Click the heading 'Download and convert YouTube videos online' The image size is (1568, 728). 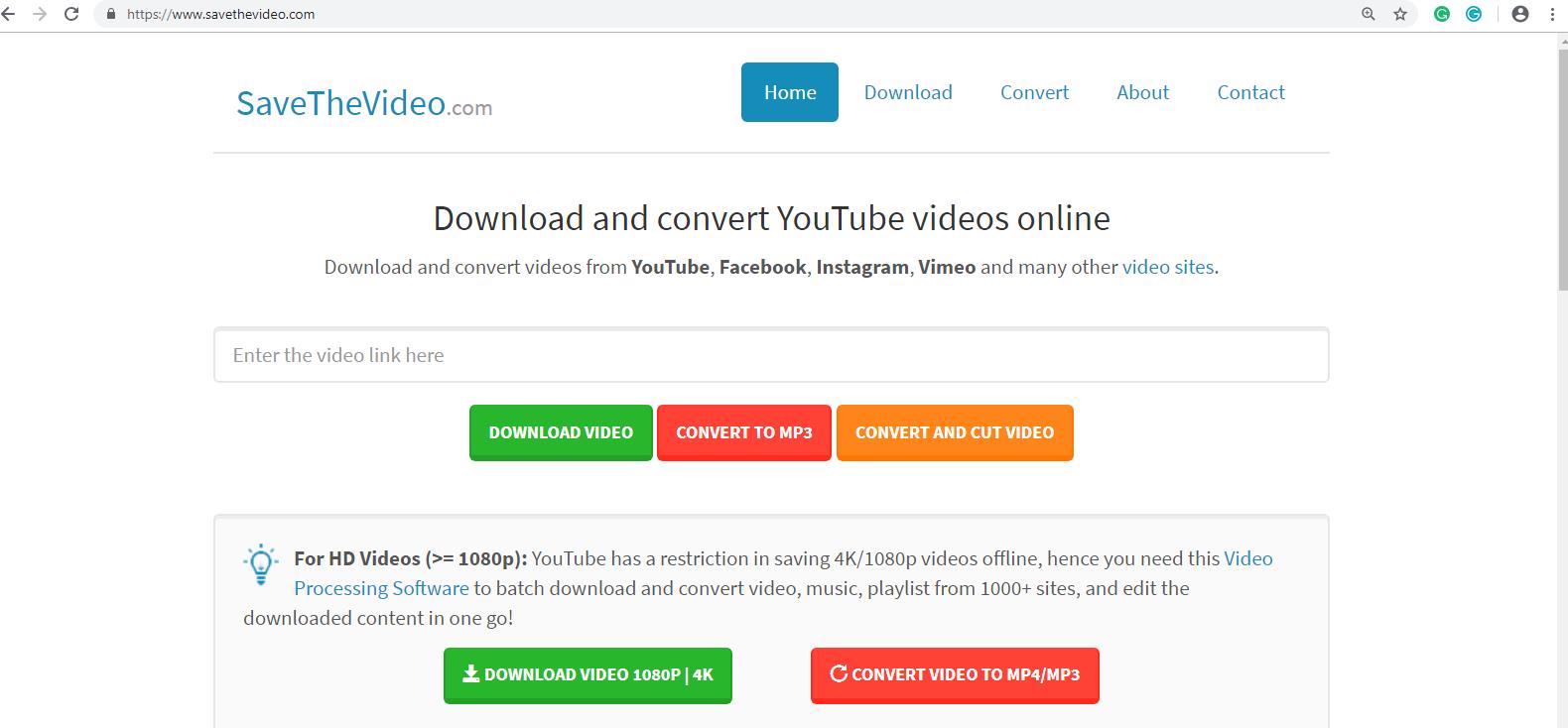771,218
